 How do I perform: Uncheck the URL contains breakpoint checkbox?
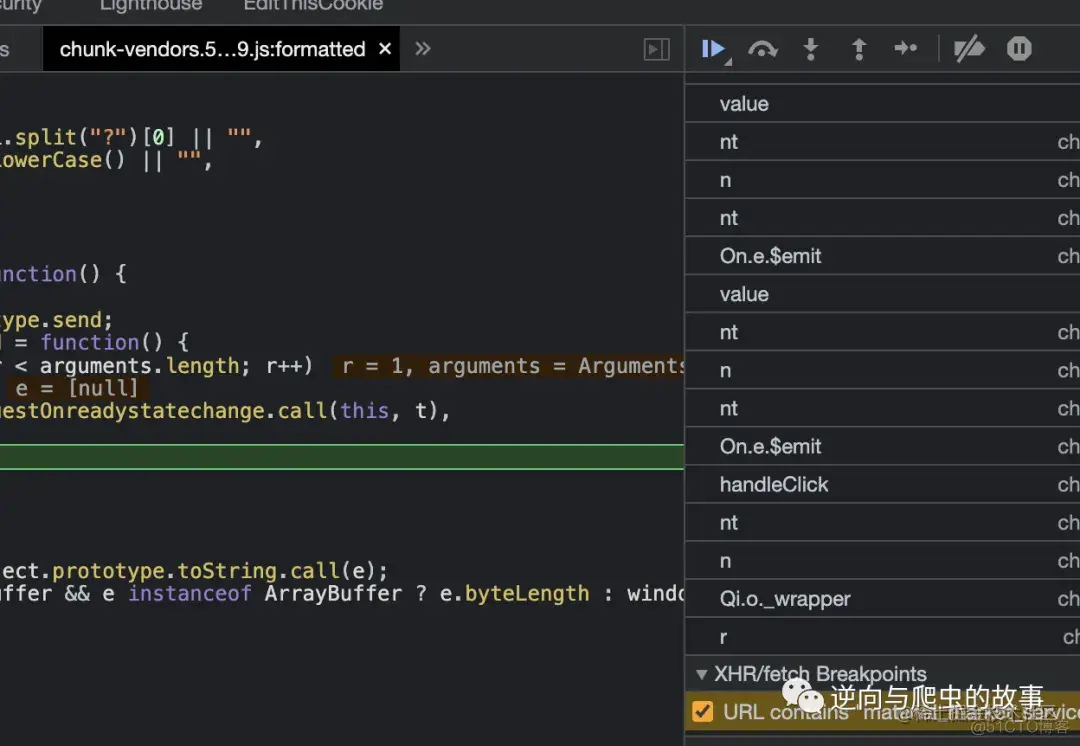tap(703, 711)
